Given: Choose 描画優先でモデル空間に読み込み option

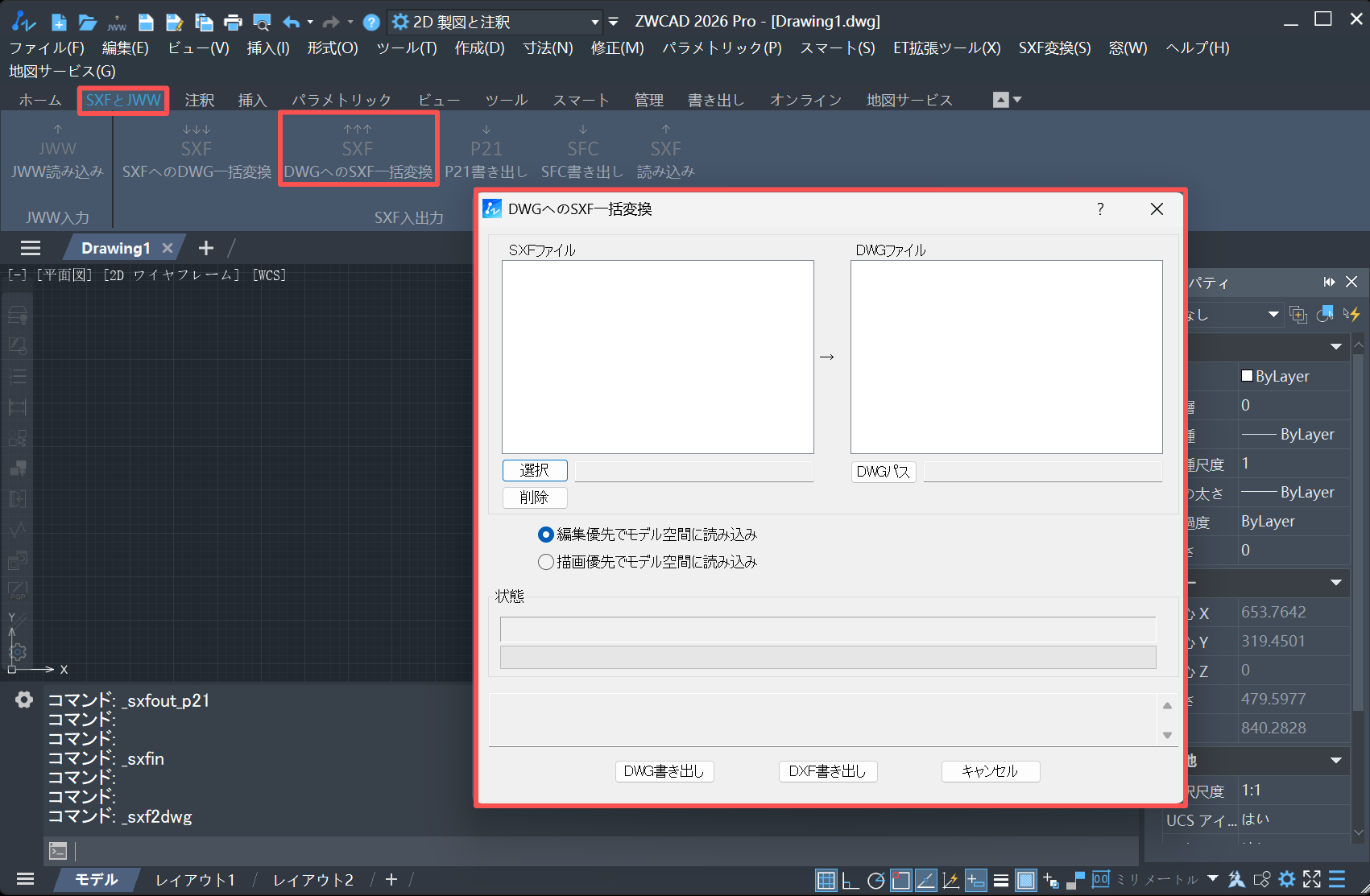Looking at the screenshot, I should click(545, 562).
